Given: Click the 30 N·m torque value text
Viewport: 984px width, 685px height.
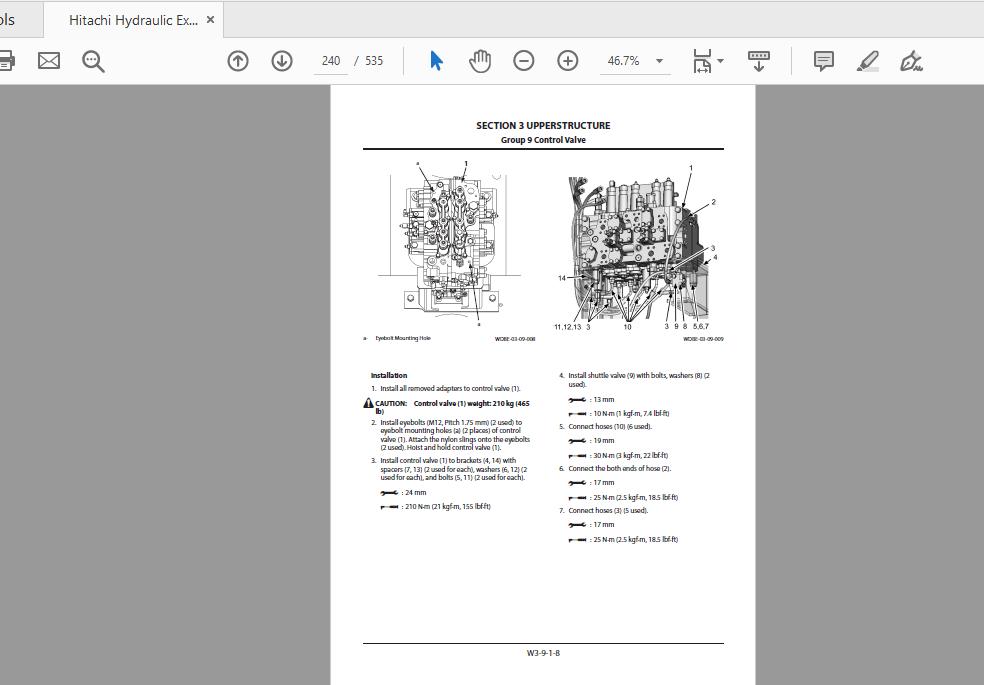Looking at the screenshot, I should tap(631, 456).
